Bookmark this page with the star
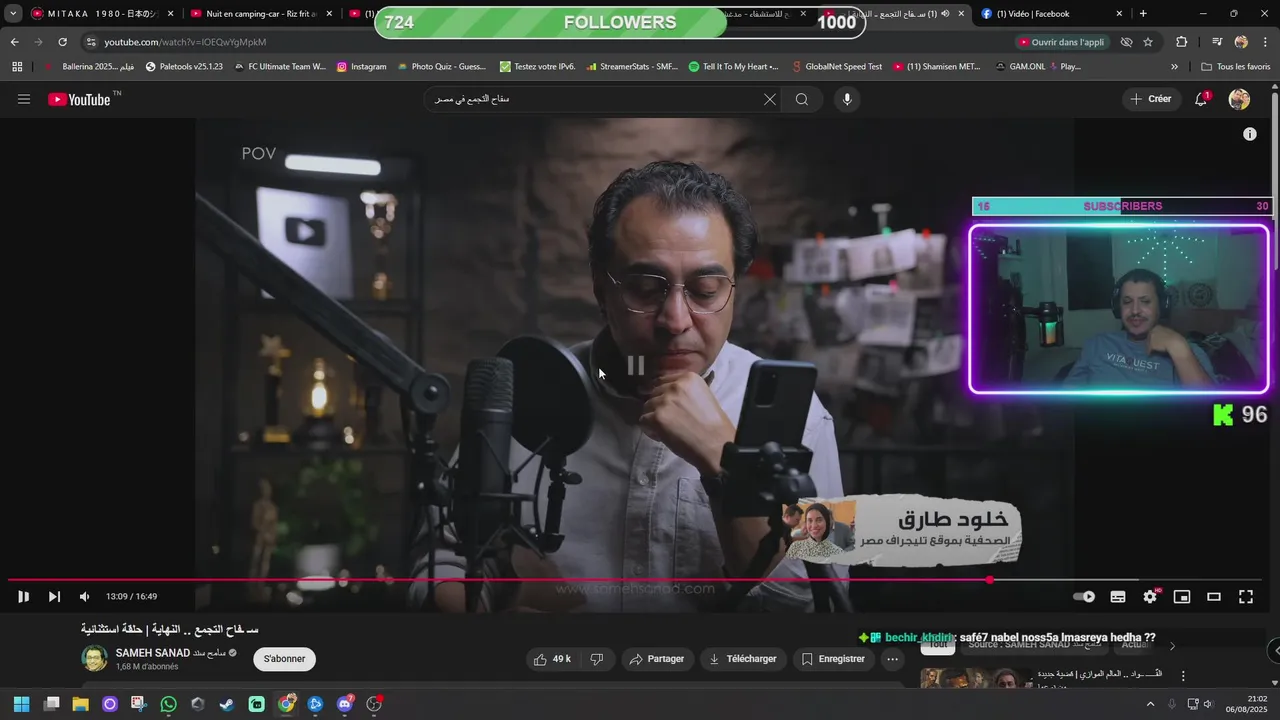The image size is (1280, 720). pyautogui.click(x=1148, y=42)
